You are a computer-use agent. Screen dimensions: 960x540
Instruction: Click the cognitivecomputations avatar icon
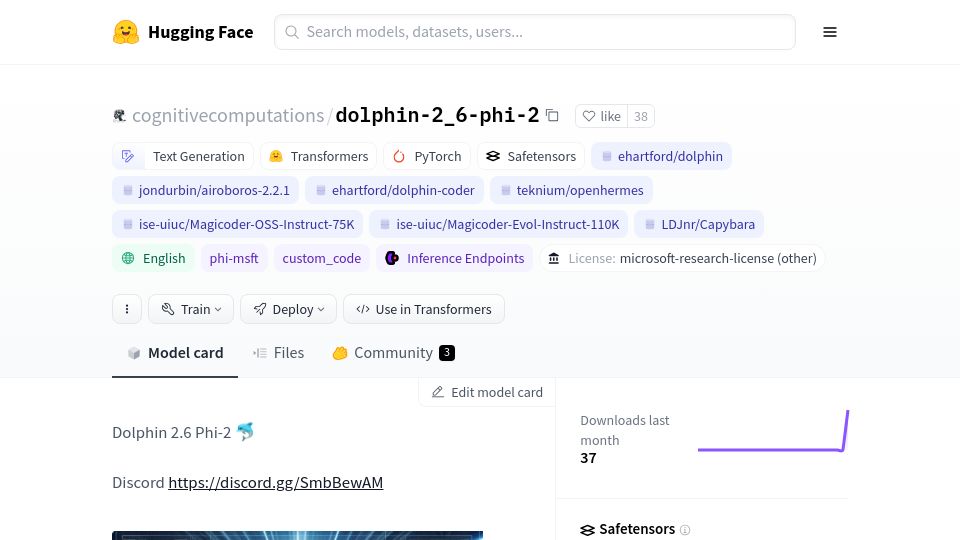(119, 115)
